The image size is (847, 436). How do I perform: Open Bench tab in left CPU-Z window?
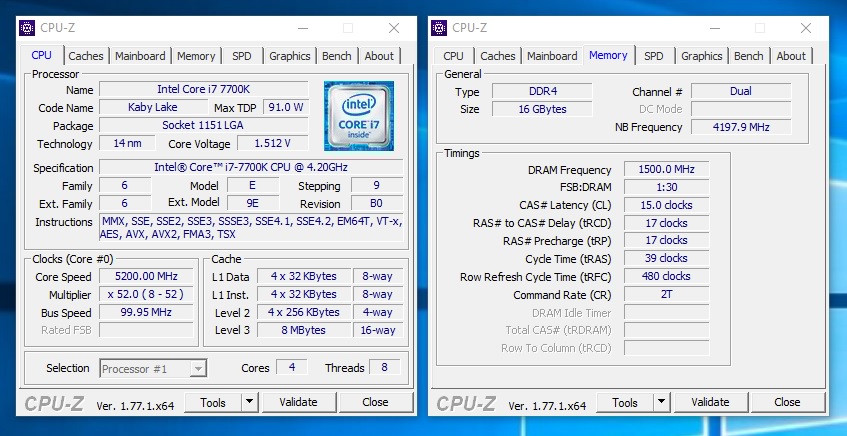click(337, 56)
